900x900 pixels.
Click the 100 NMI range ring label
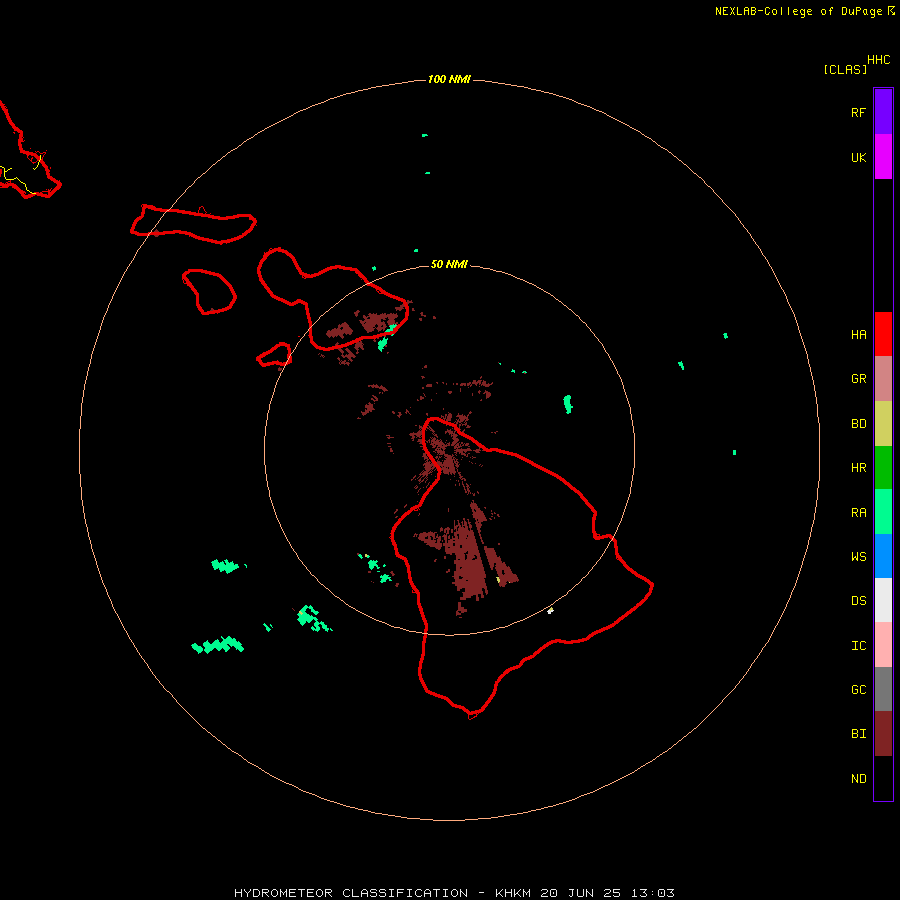point(449,79)
